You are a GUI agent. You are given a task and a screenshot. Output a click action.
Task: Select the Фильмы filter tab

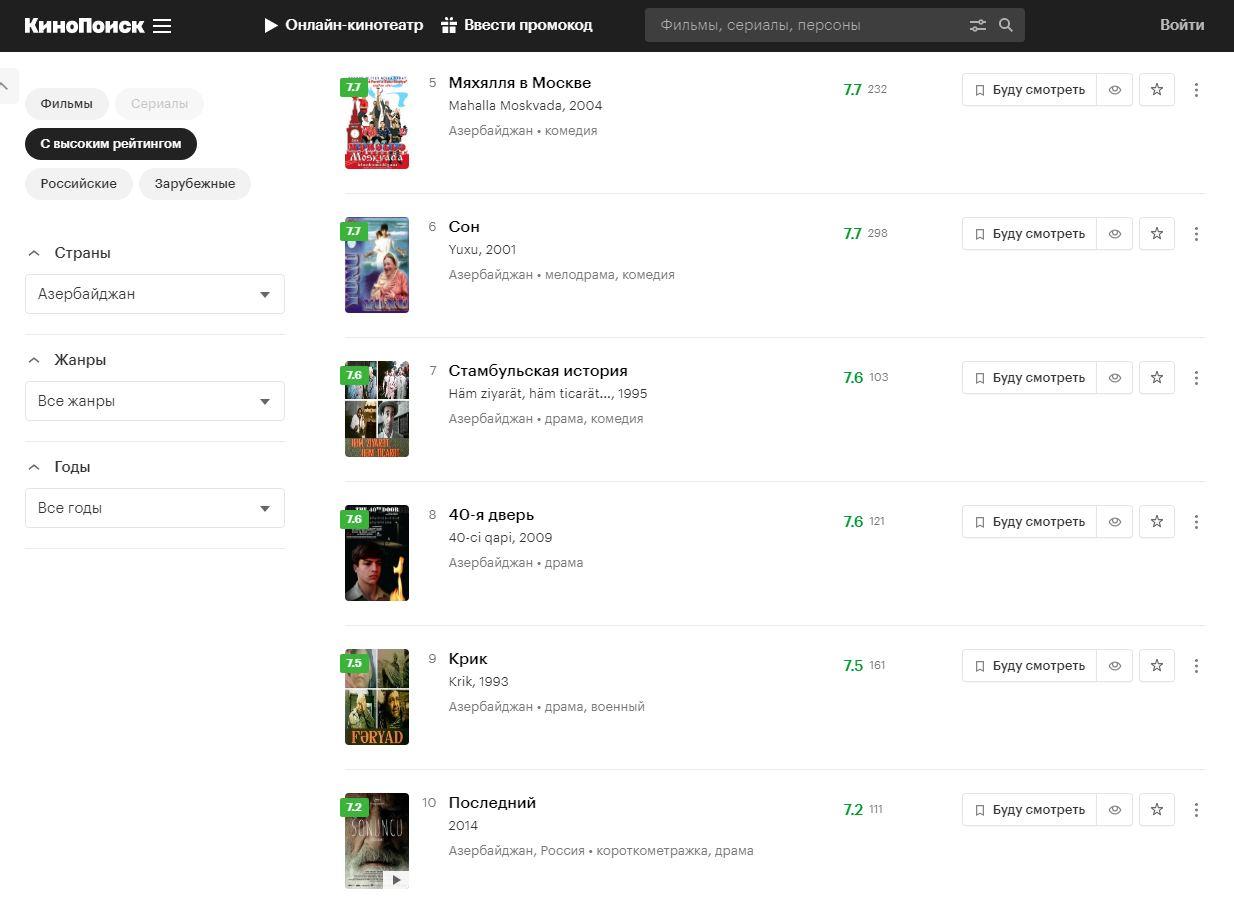[x=67, y=104]
